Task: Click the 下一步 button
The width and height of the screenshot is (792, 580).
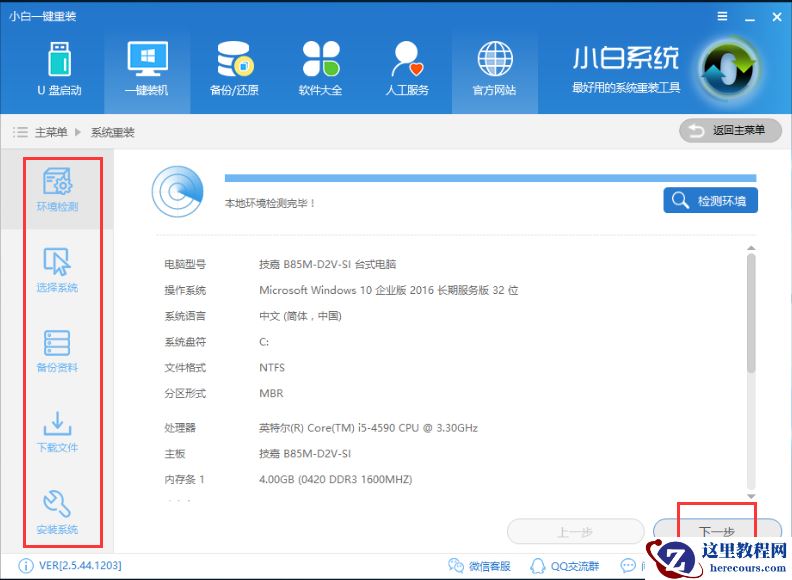Action: point(717,531)
